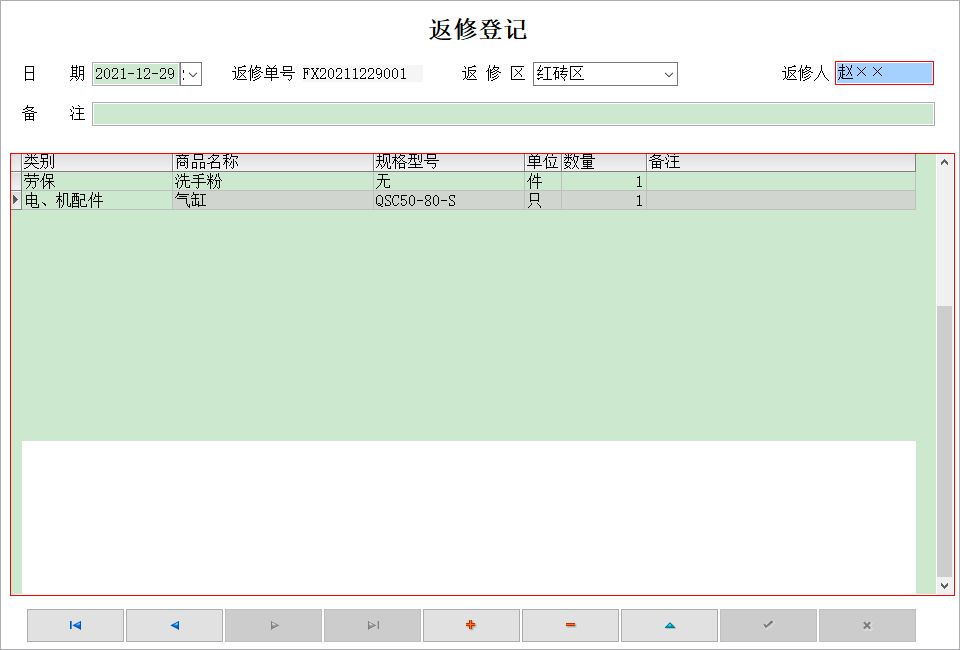Click the 劳保 category cell

(97, 181)
